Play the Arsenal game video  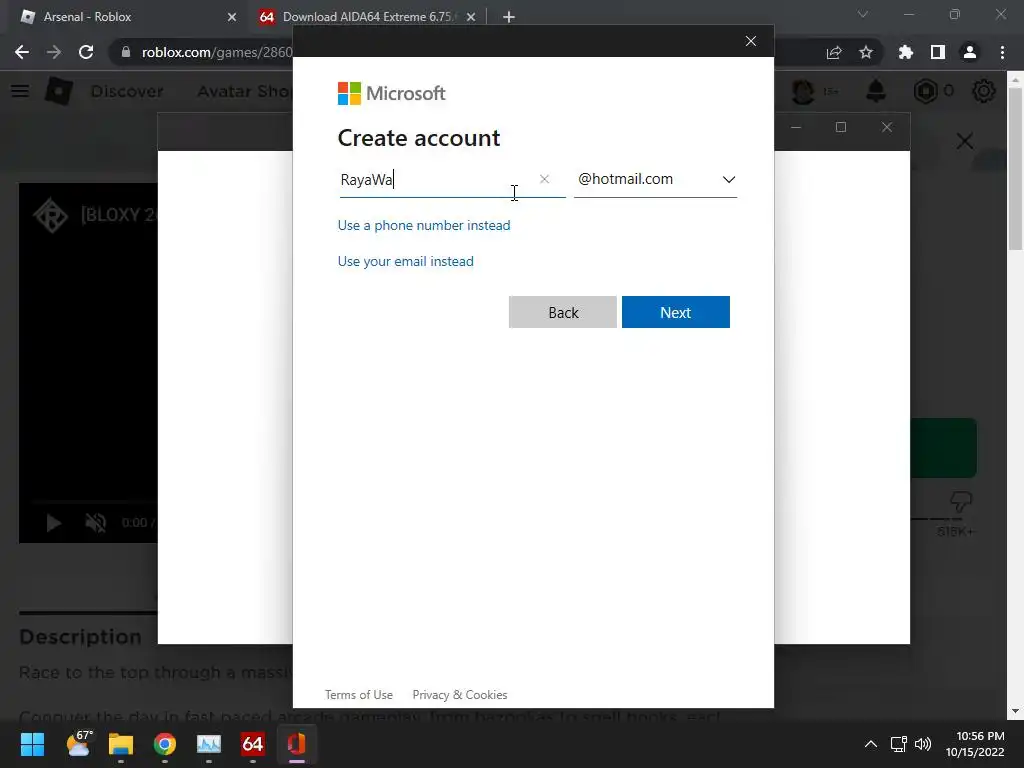(54, 522)
